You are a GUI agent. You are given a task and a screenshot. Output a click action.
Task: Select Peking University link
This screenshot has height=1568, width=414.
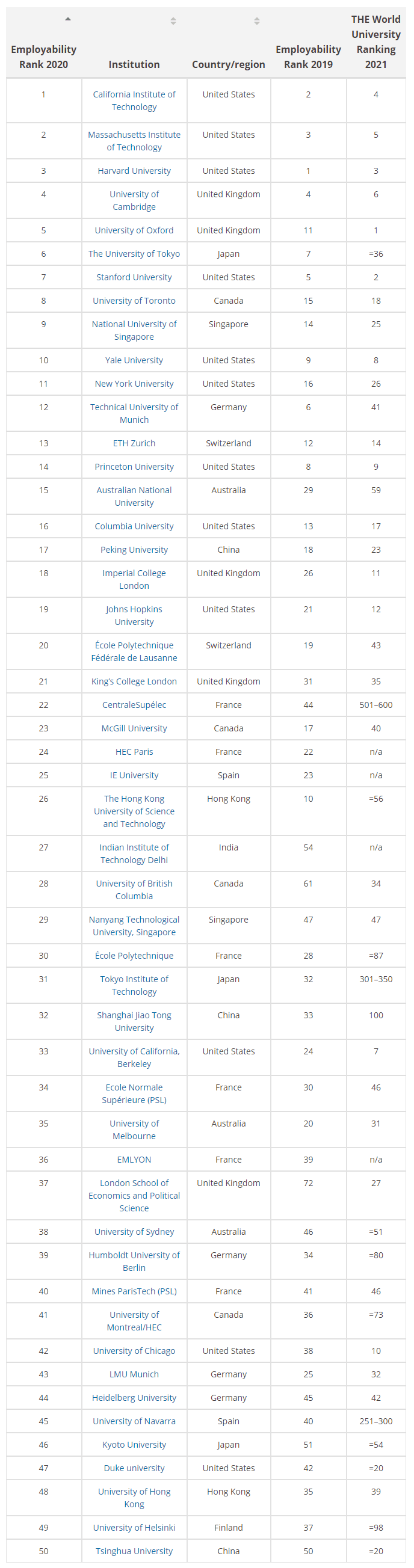point(134,550)
